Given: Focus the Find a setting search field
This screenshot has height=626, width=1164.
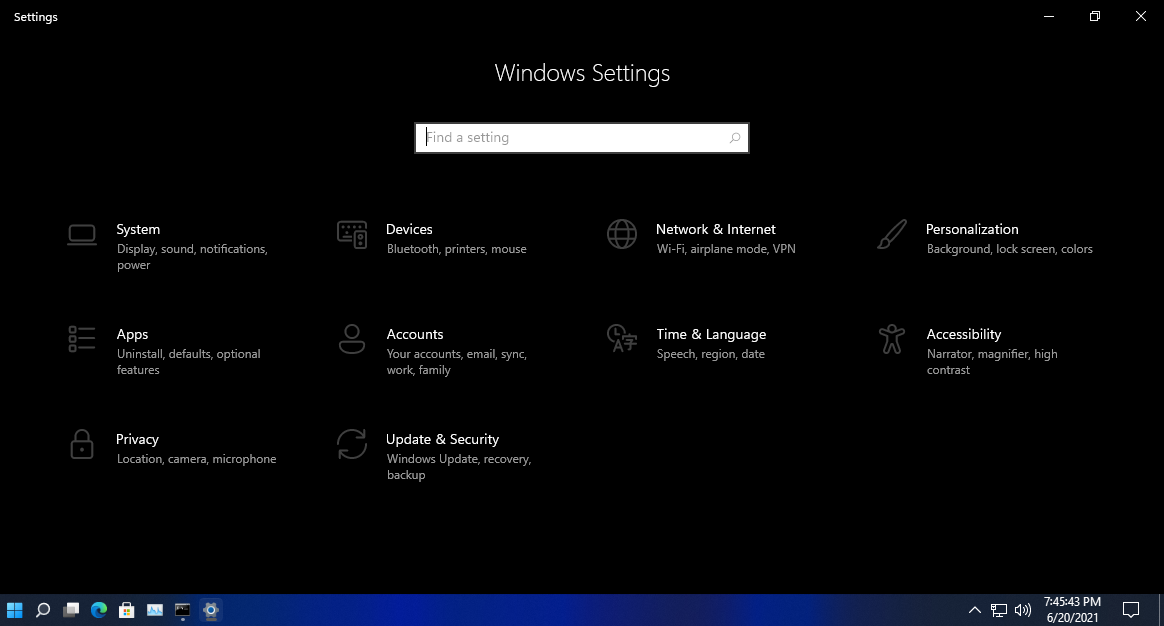Looking at the screenshot, I should 582,137.
